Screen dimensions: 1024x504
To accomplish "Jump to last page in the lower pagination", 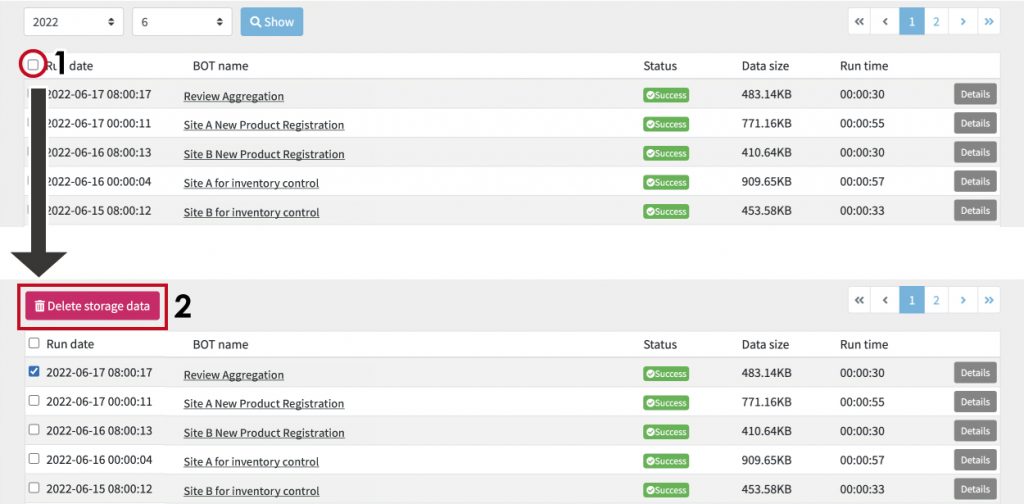I will click(988, 300).
